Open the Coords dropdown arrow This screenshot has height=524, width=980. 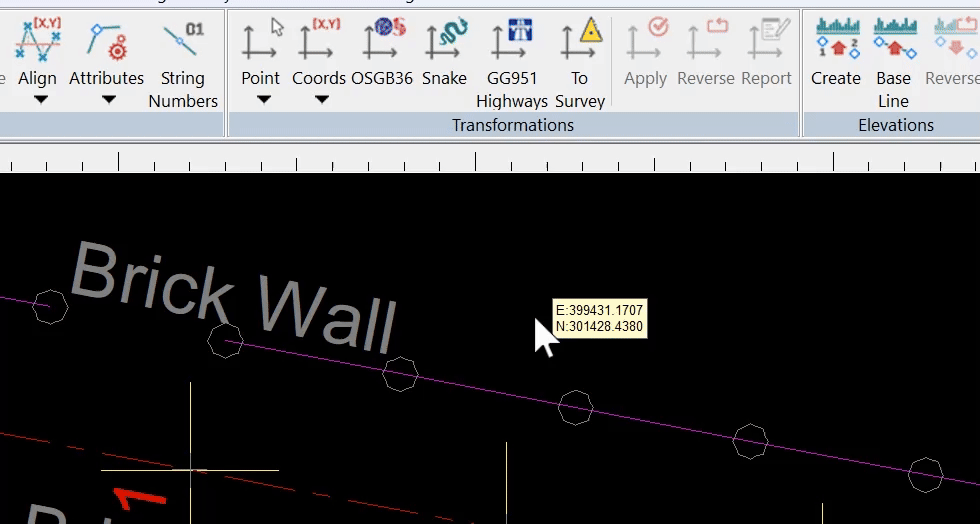(x=321, y=100)
